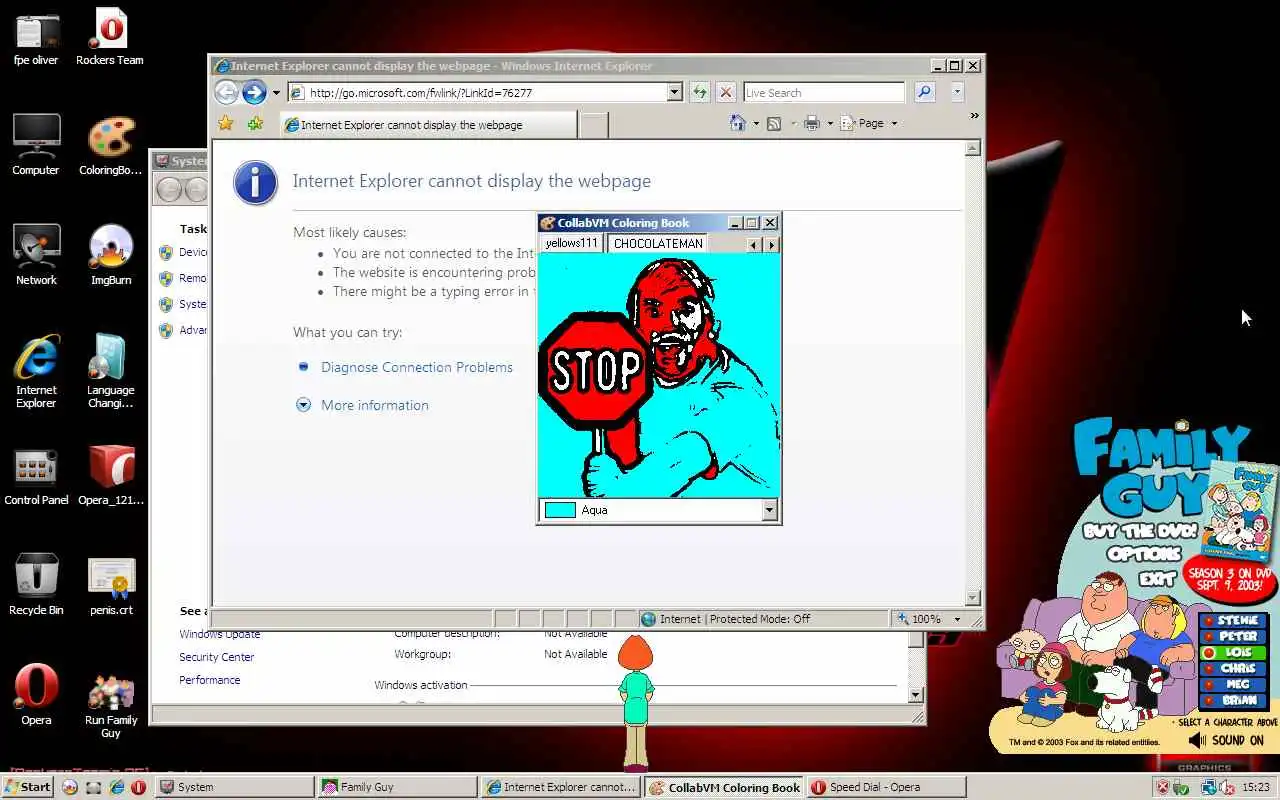This screenshot has width=1280, height=800.
Task: Click the Aqua color swatch in the combo box
Action: 560,510
